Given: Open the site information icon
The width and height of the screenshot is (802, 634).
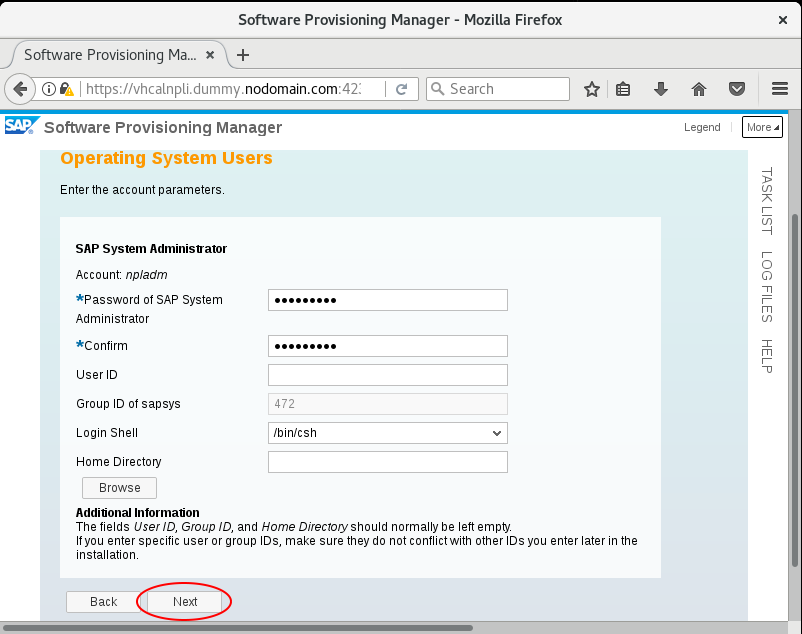Looking at the screenshot, I should click(49, 89).
